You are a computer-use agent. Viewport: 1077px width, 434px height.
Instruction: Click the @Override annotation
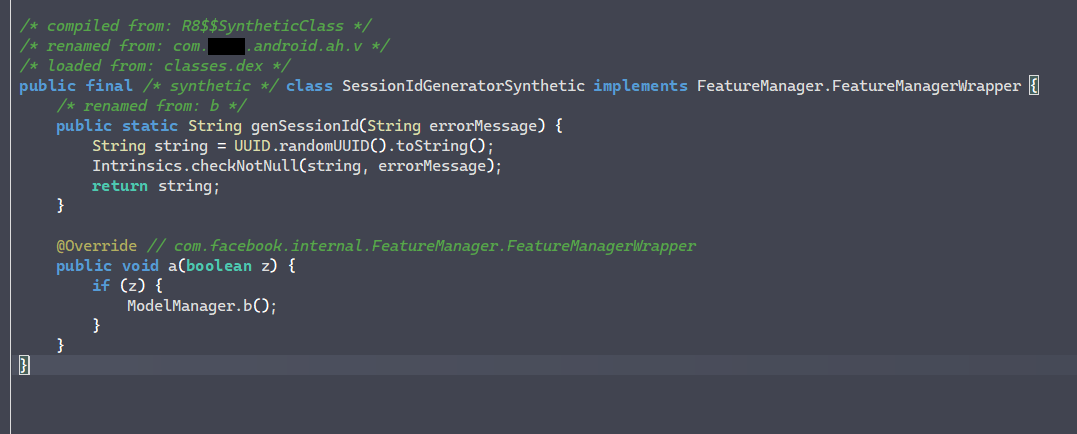(97, 246)
